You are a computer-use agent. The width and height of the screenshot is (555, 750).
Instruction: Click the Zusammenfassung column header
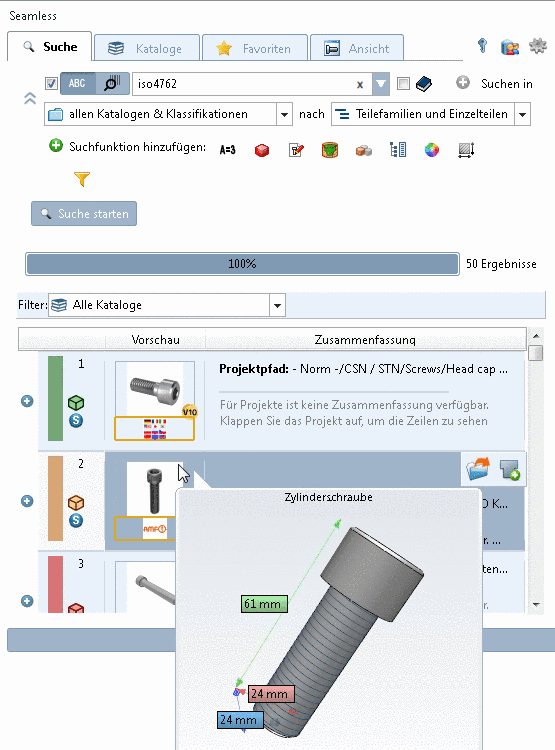coord(366,340)
